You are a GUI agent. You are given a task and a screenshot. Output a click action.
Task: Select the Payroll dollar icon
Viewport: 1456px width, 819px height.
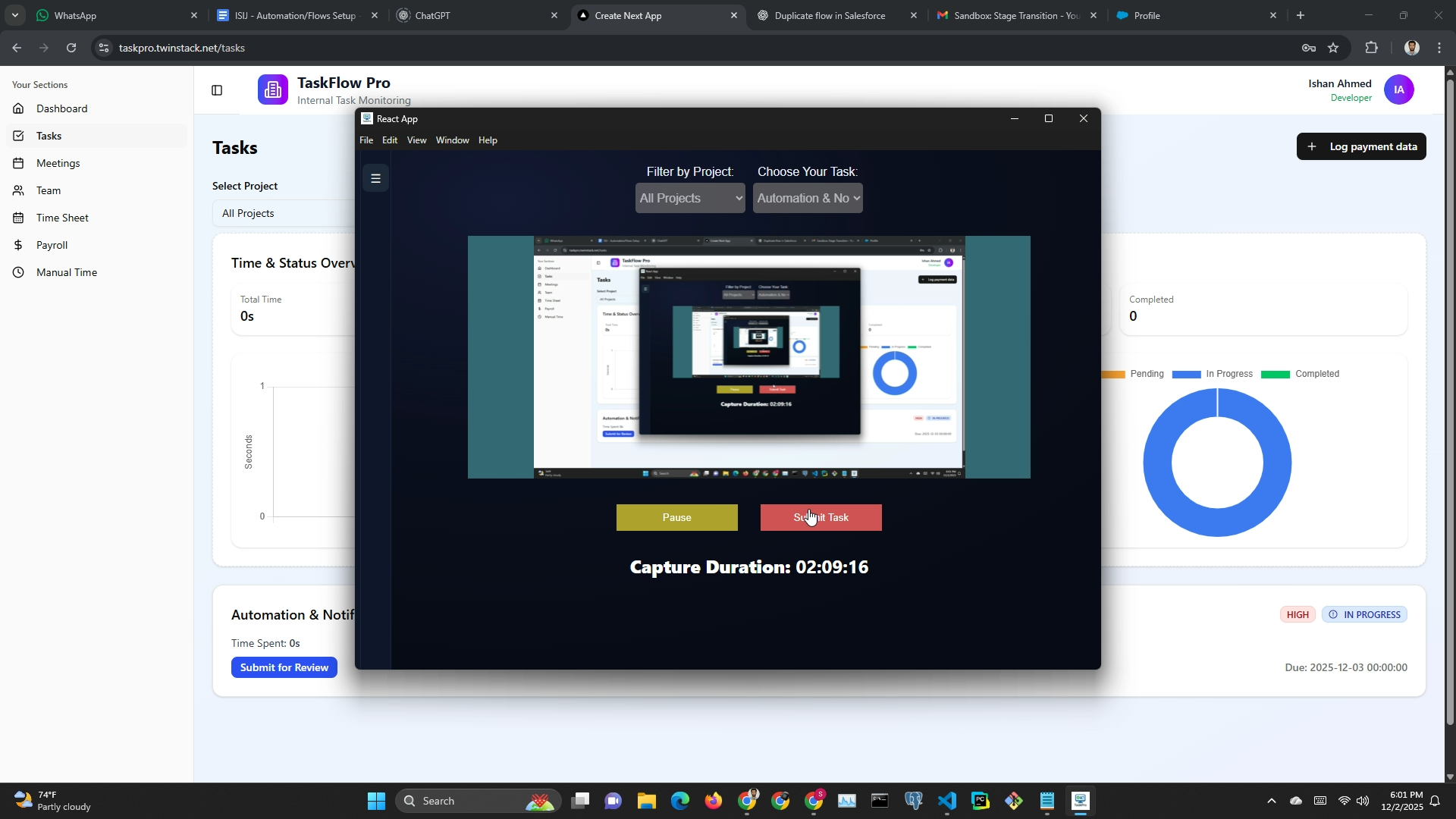point(18,245)
